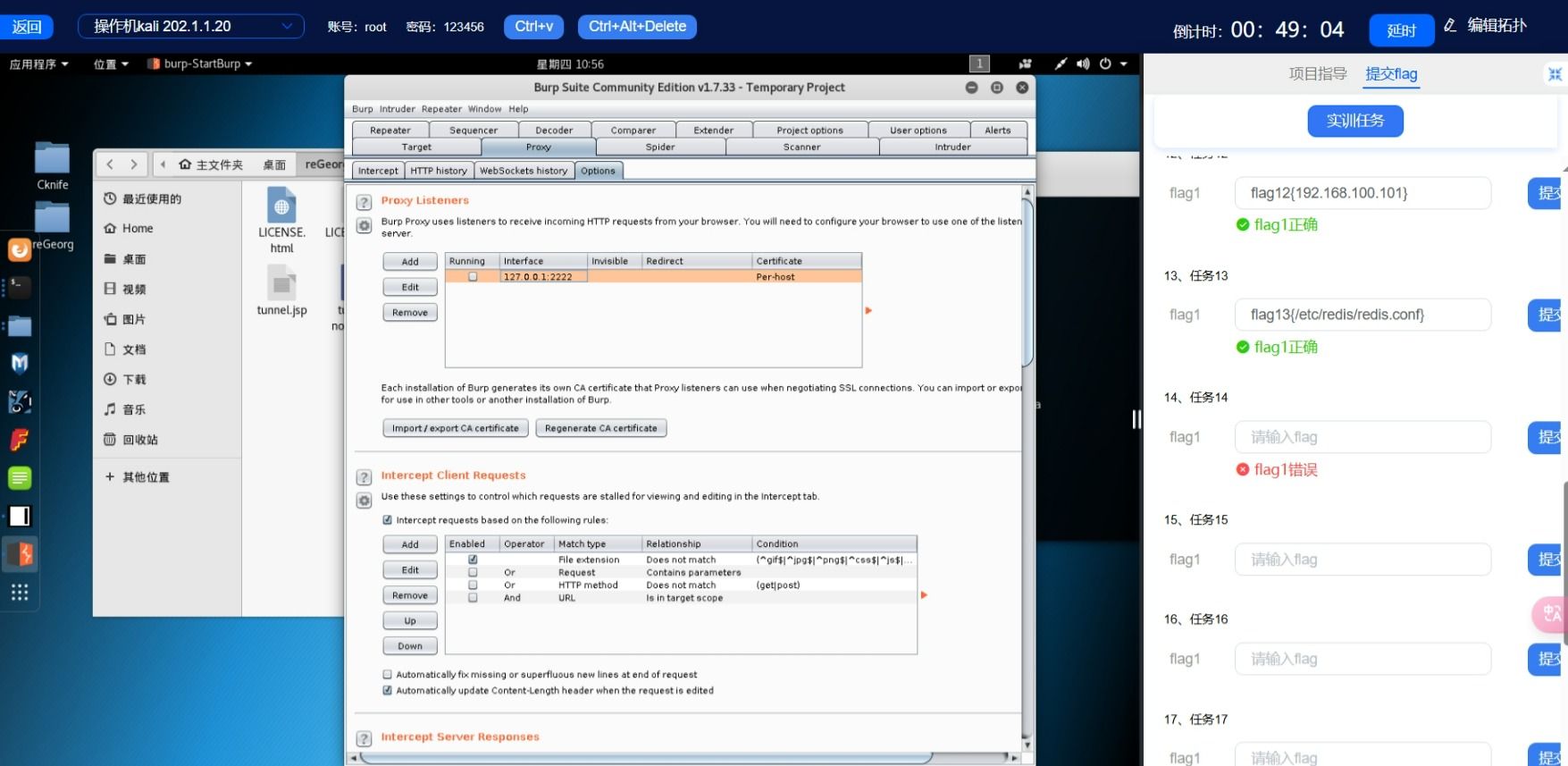Open the Cknife desktop folder
The image size is (1568, 766).
coord(52,165)
